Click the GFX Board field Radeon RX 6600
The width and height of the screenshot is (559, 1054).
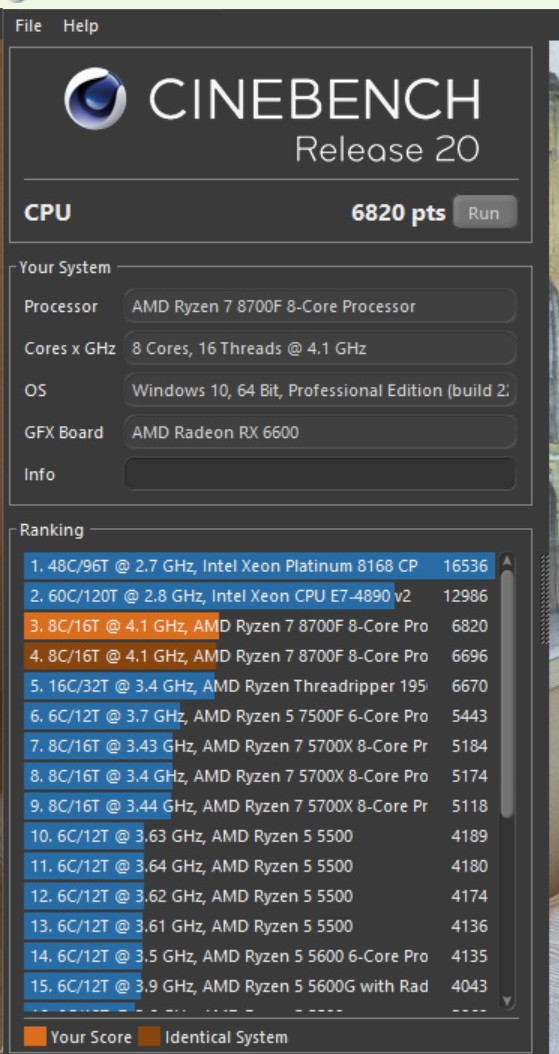pos(320,432)
